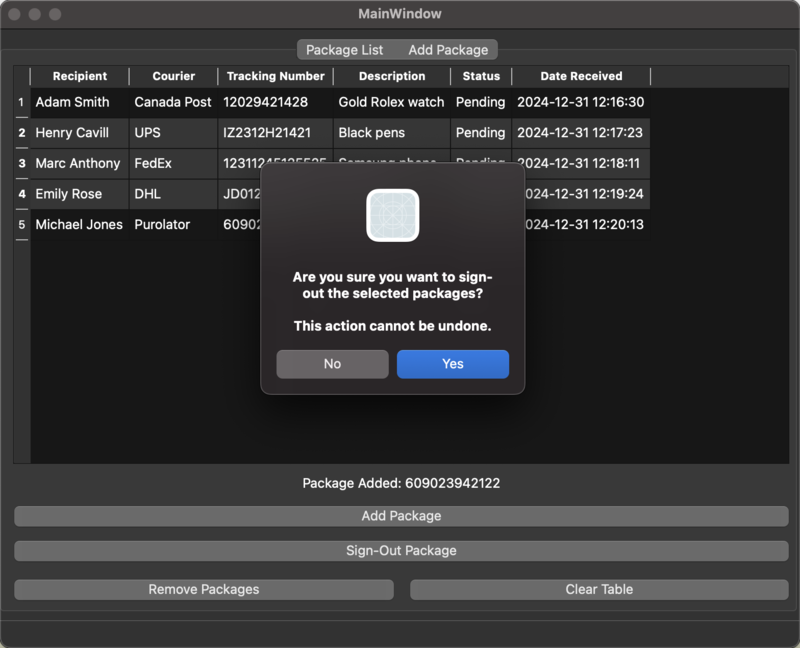Click the application icon in the dialog
This screenshot has width=800, height=648.
tap(392, 215)
